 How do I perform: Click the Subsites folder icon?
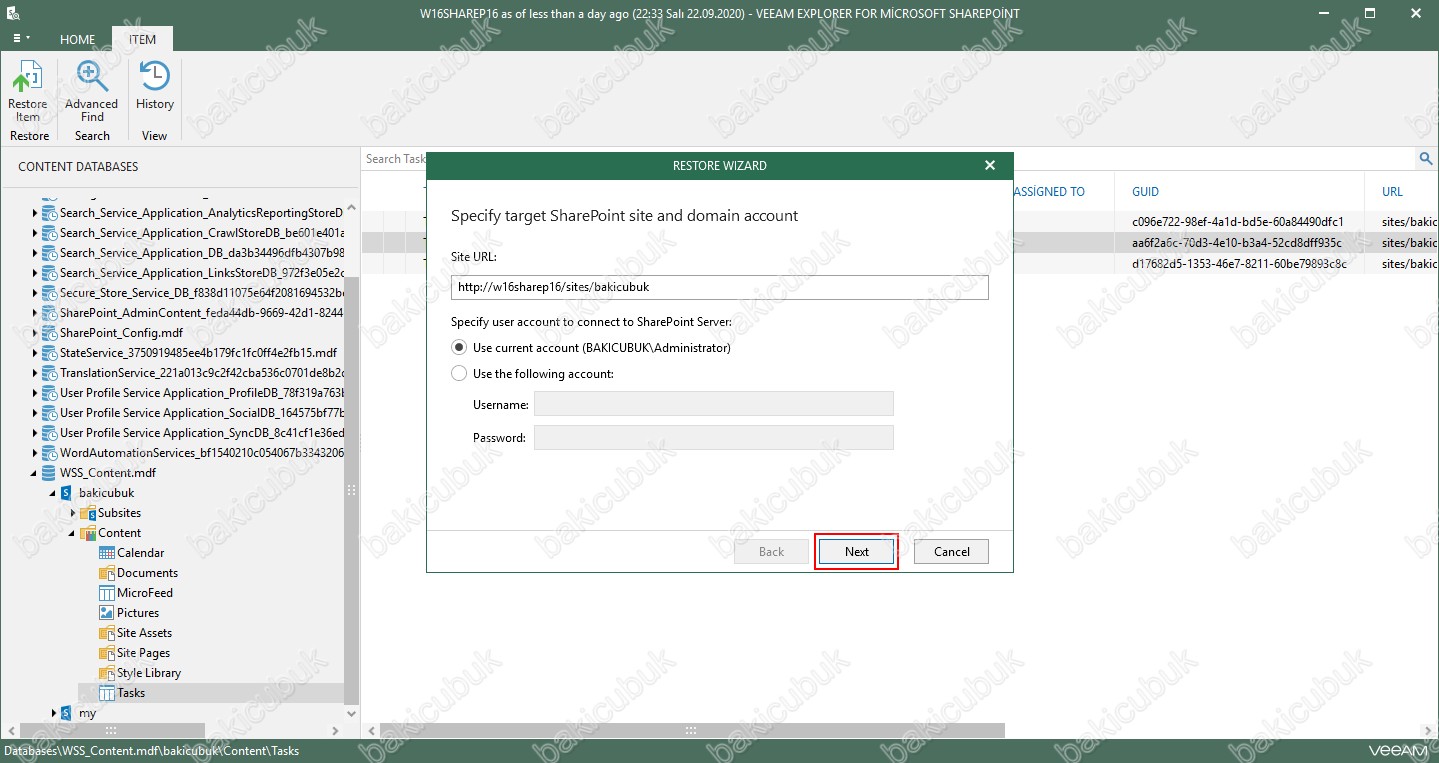click(88, 513)
